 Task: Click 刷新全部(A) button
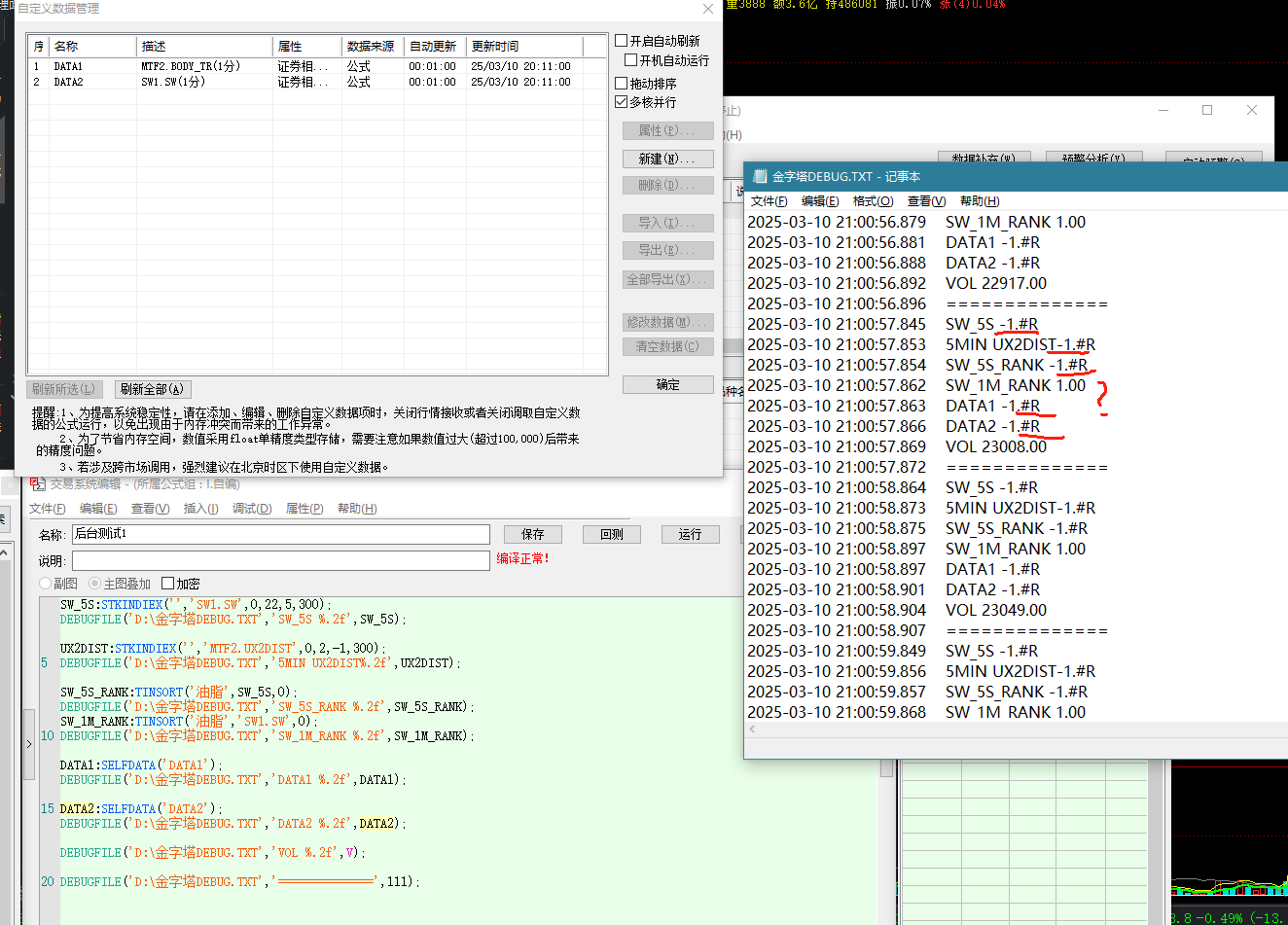(151, 389)
